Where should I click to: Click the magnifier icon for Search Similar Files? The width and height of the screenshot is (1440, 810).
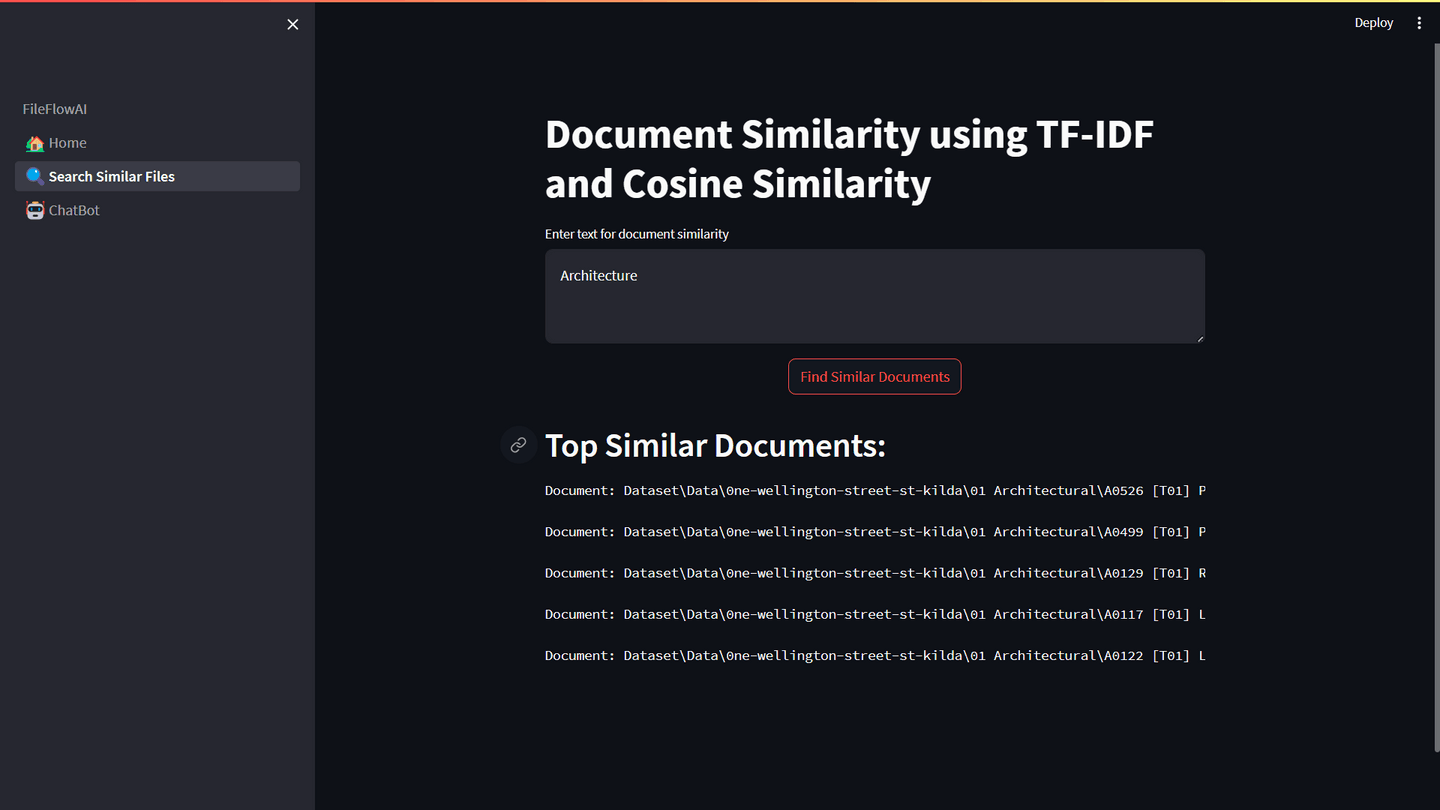point(35,176)
